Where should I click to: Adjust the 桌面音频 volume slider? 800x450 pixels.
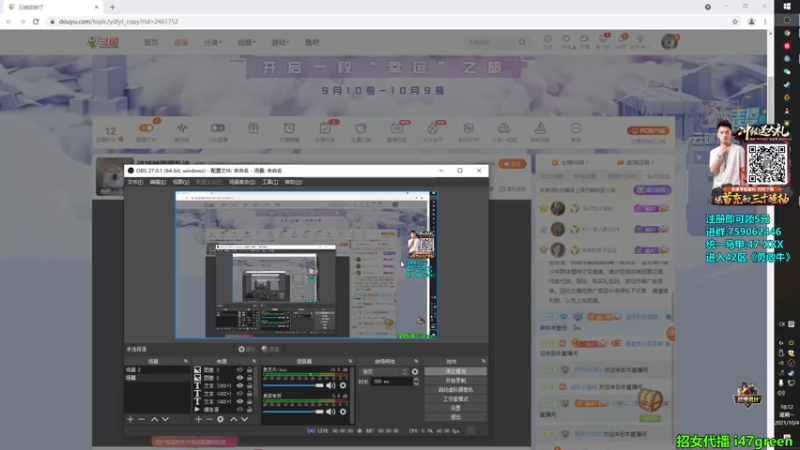coord(293,411)
